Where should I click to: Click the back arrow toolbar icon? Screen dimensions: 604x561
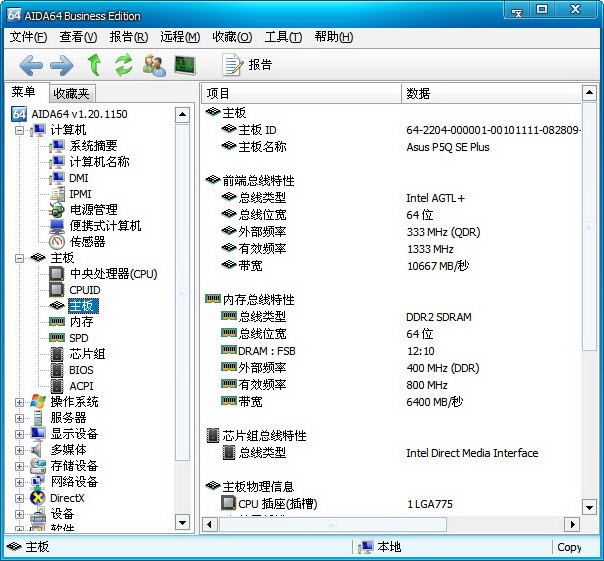click(31, 66)
